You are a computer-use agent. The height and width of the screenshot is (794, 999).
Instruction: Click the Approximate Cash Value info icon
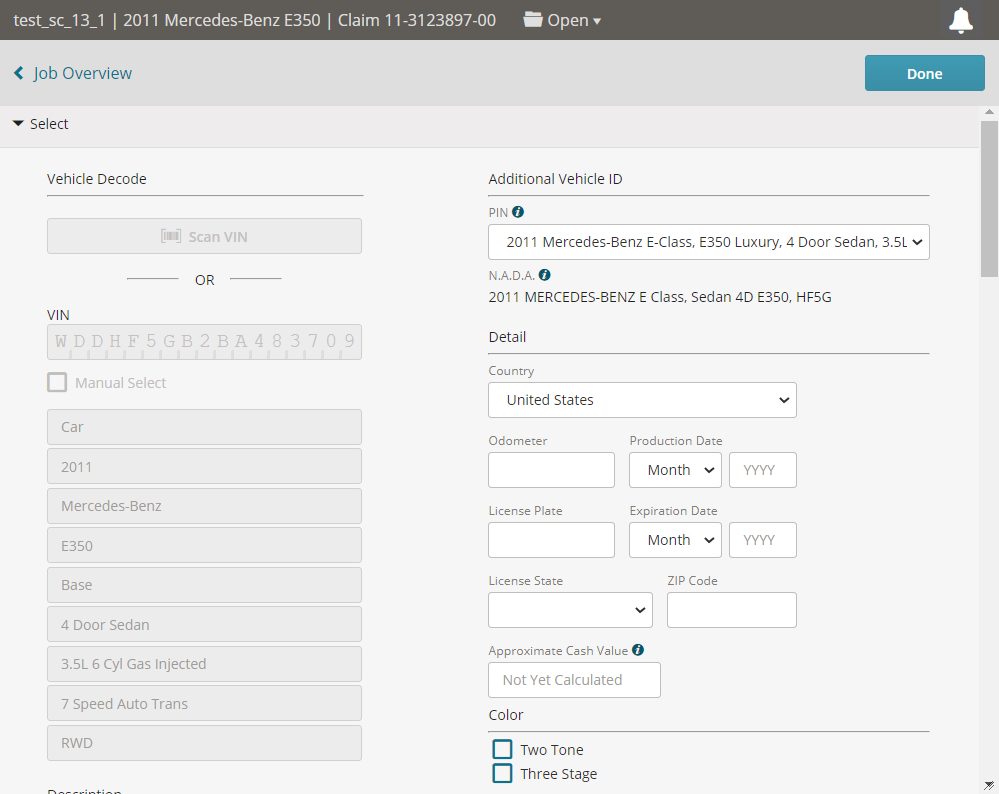click(638, 650)
